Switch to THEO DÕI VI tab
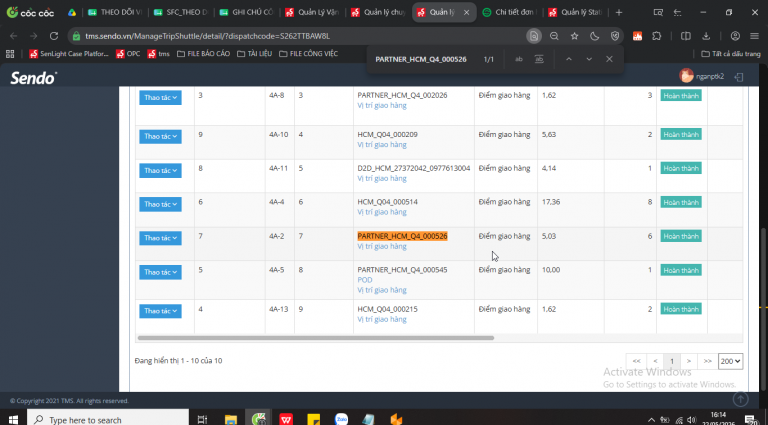This screenshot has width=768, height=425. (x=113, y=13)
